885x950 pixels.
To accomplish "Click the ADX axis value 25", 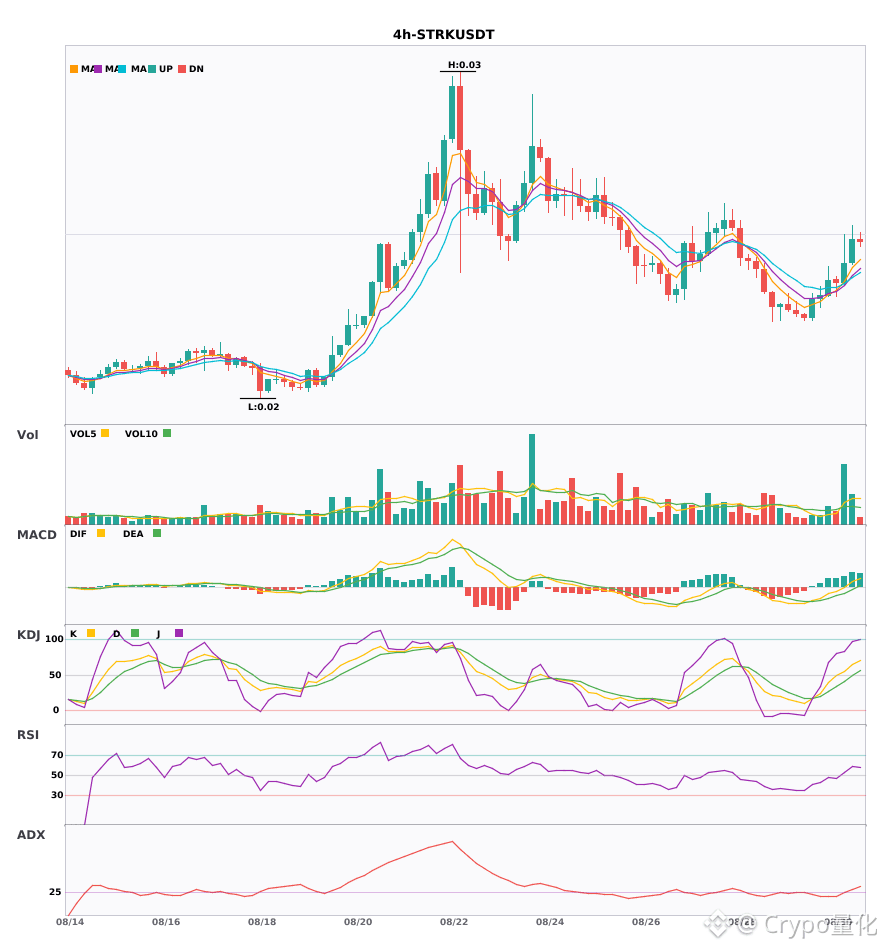I will [x=55, y=892].
